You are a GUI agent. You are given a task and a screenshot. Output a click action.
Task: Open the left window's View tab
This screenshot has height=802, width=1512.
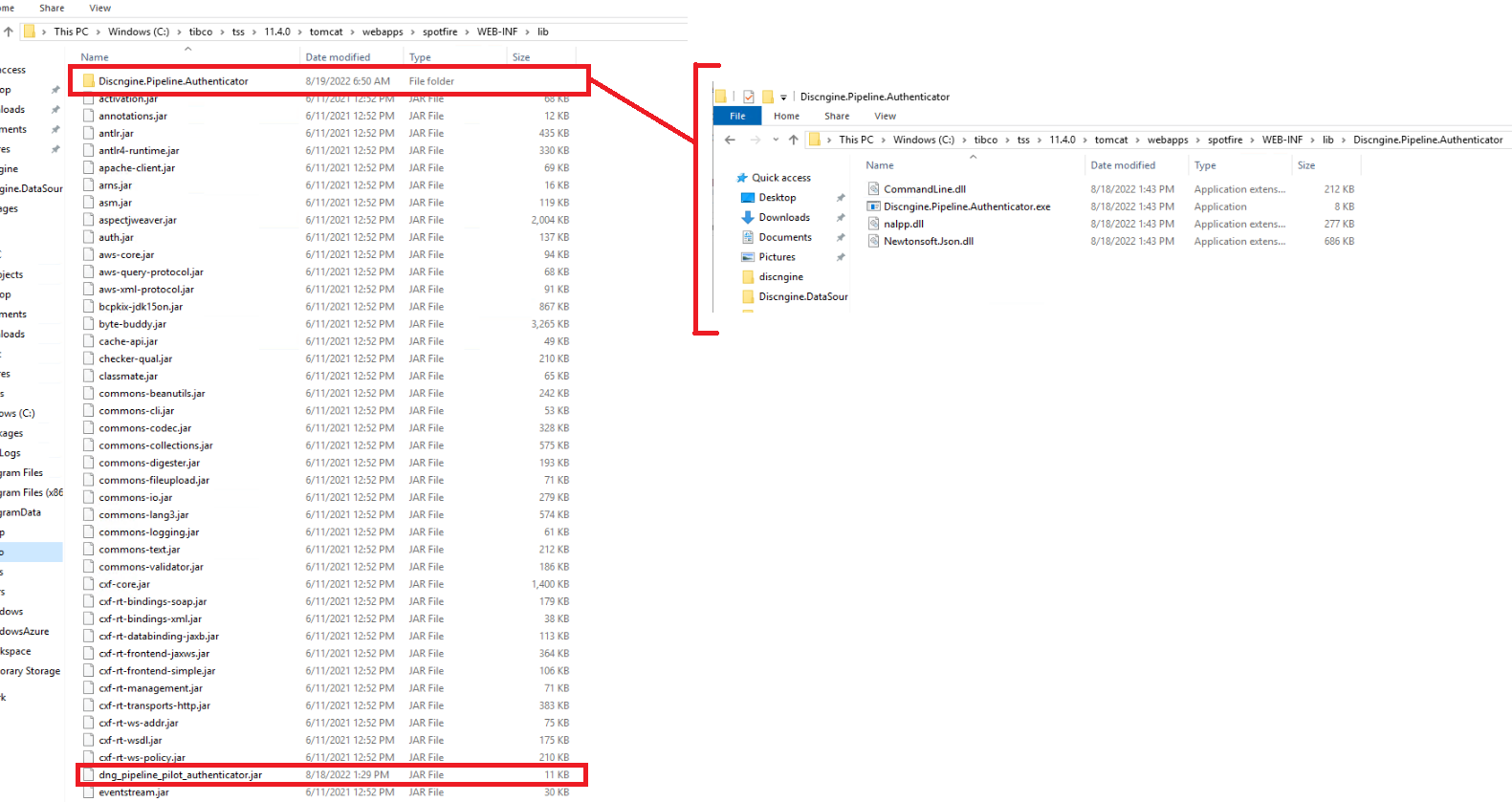(100, 8)
